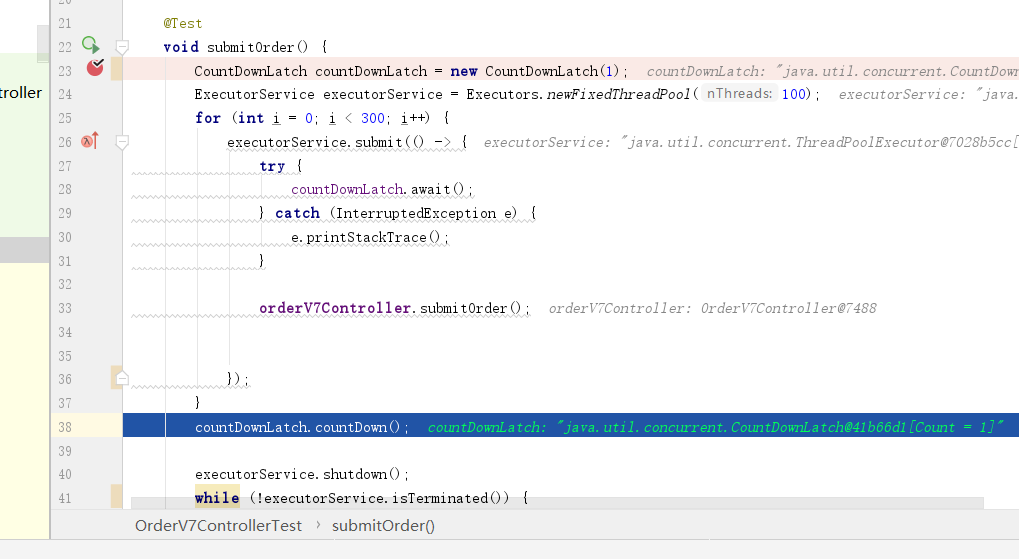Viewport: 1019px width, 559px height.
Task: Click the lambda marker icon on line 26
Action: click(90, 141)
